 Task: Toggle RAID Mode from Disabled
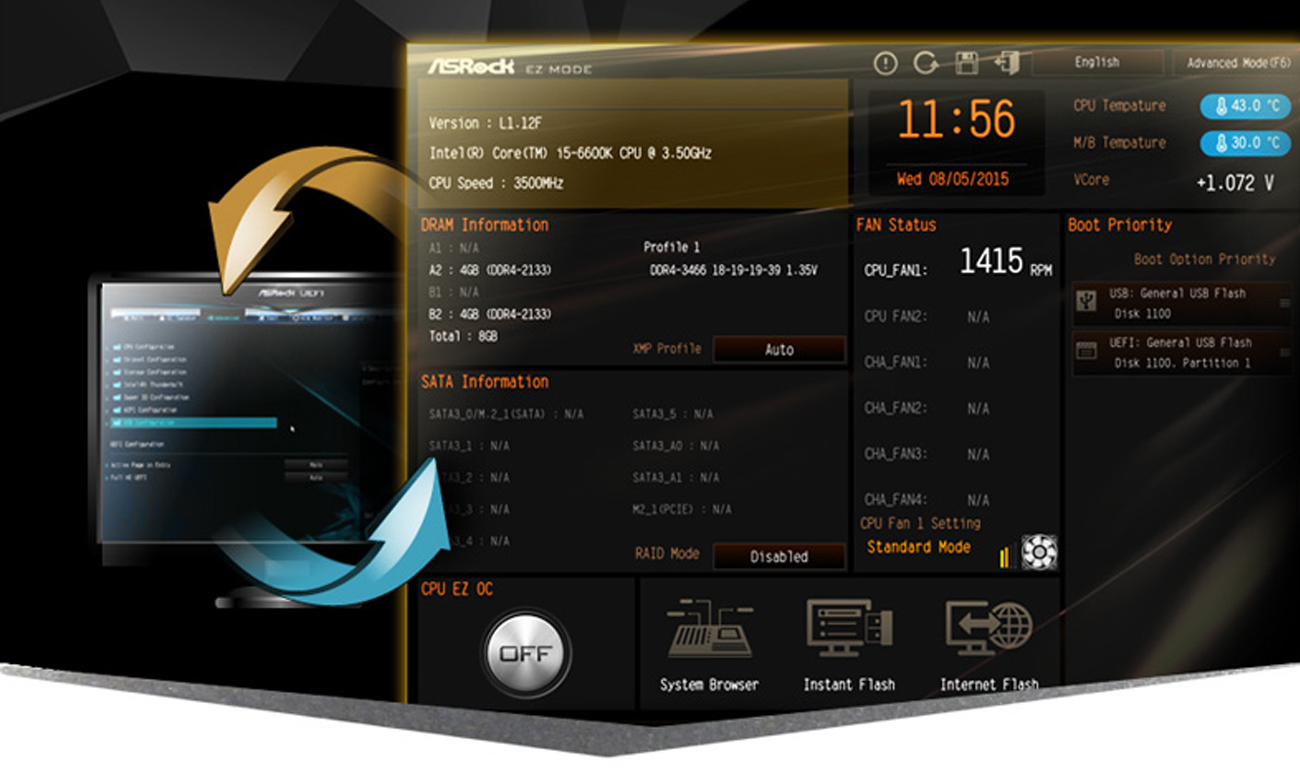tap(779, 556)
